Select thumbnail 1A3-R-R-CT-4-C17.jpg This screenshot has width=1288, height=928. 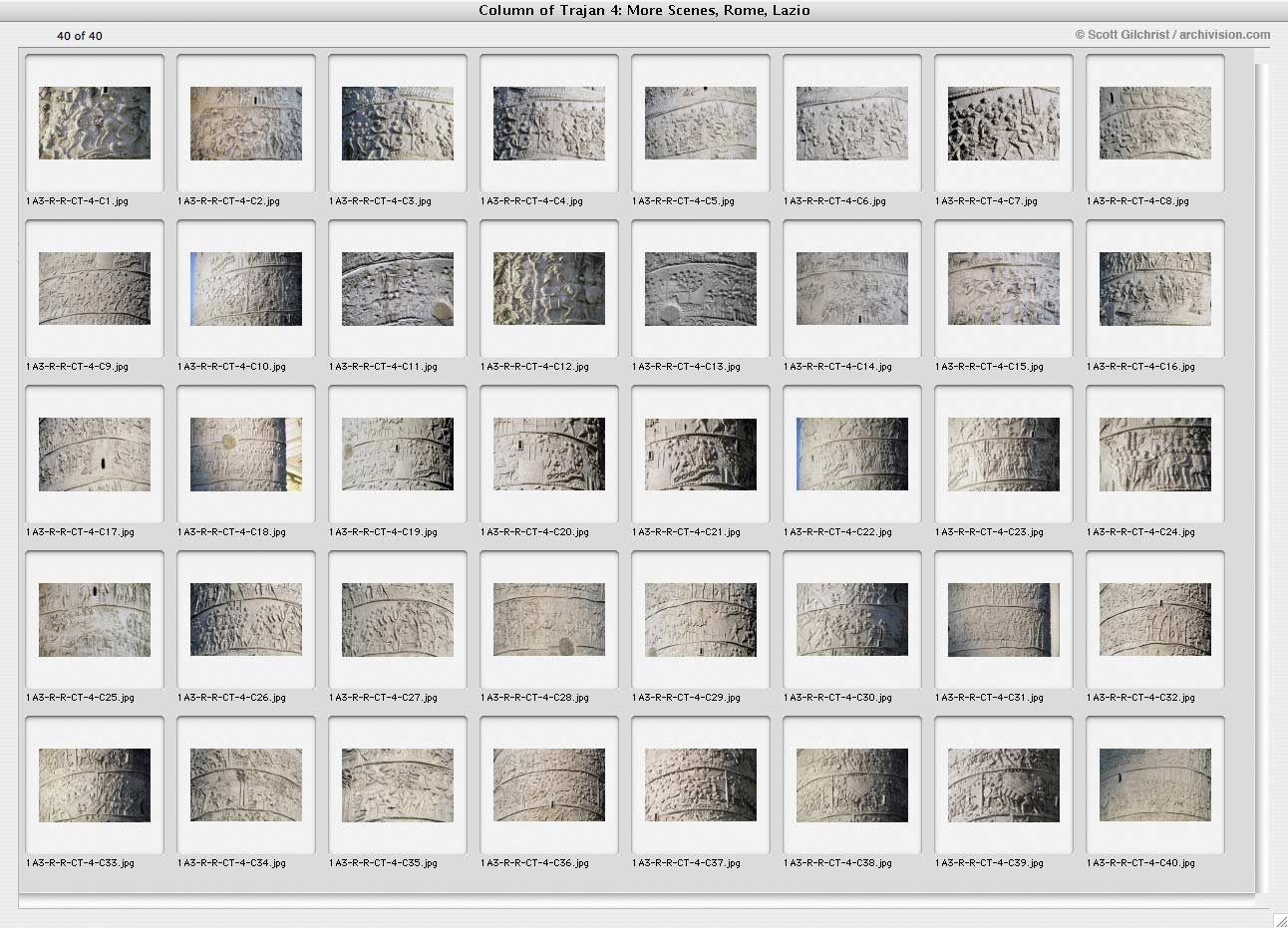95,454
